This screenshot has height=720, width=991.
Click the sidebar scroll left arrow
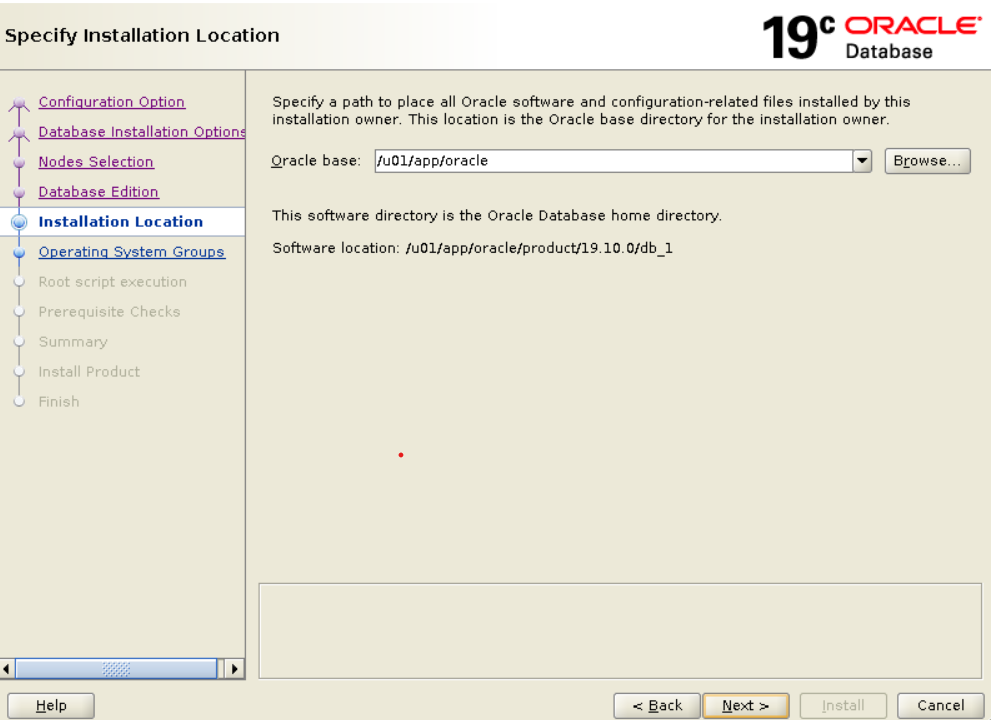(6, 669)
